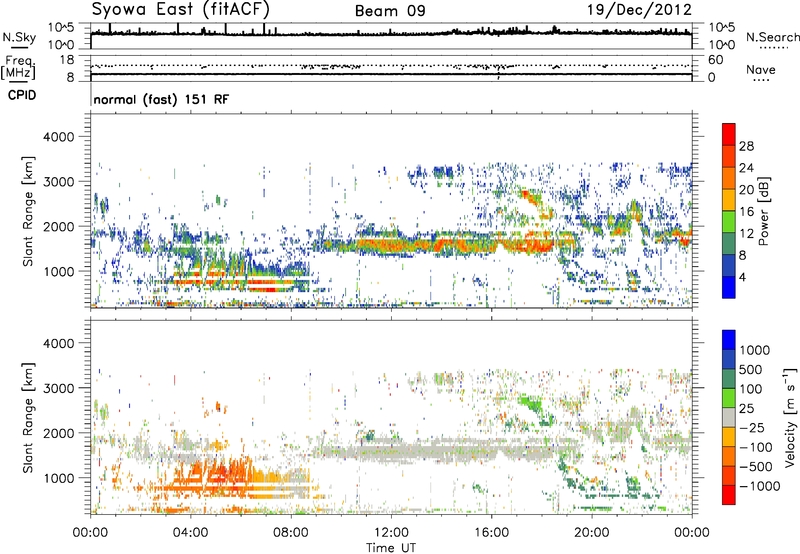The width and height of the screenshot is (800, 554).
Task: Click the '12' label on Power color bar
Action: [x=746, y=234]
